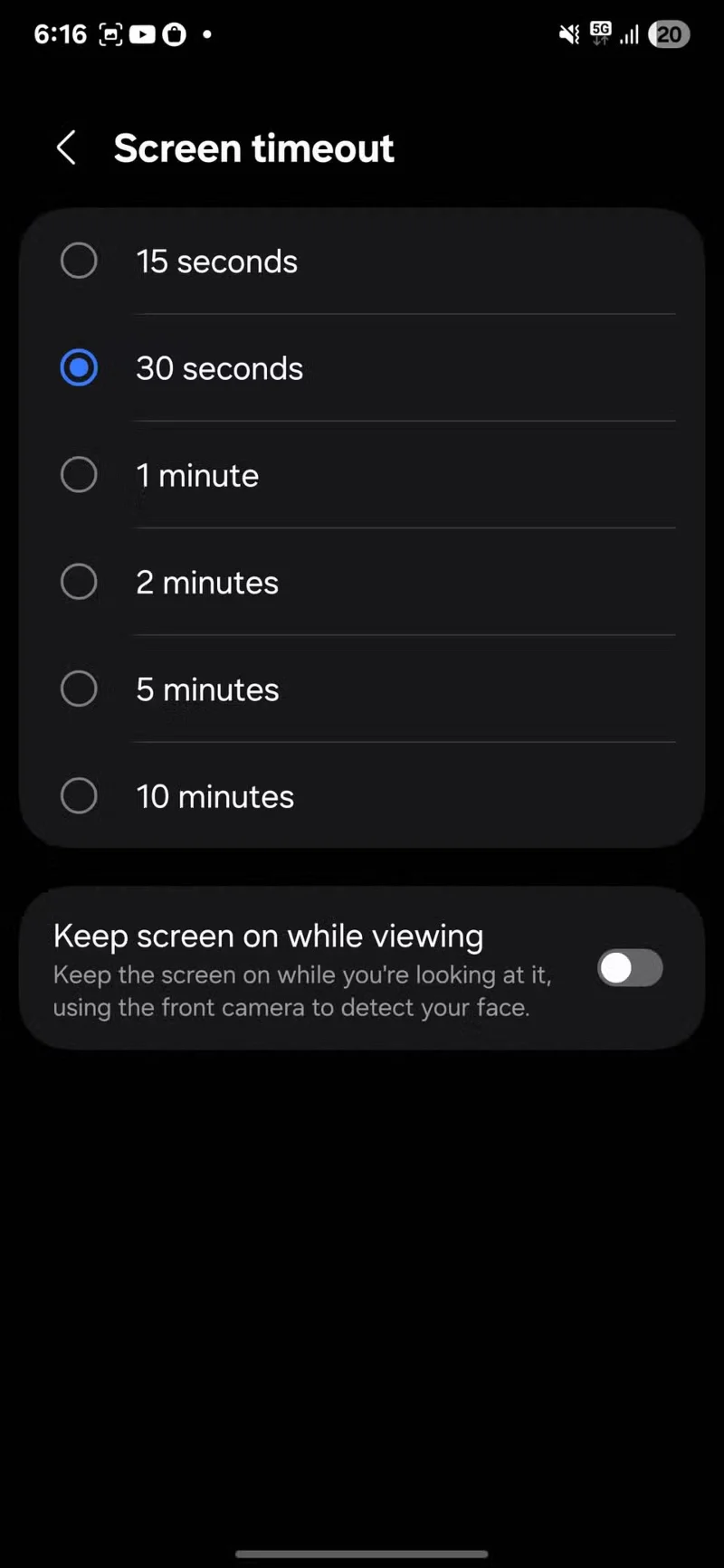Tap the battery level indicator
Image resolution: width=724 pixels, height=1568 pixels.
[670, 34]
